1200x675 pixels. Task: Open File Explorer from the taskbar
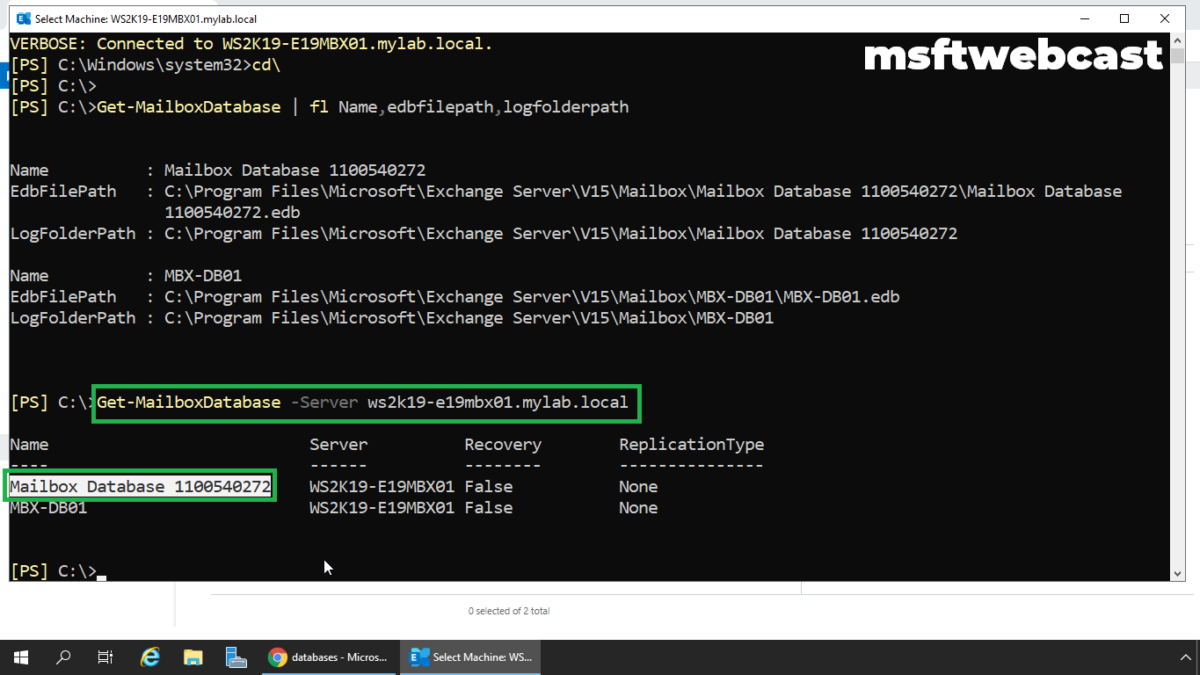click(x=193, y=657)
